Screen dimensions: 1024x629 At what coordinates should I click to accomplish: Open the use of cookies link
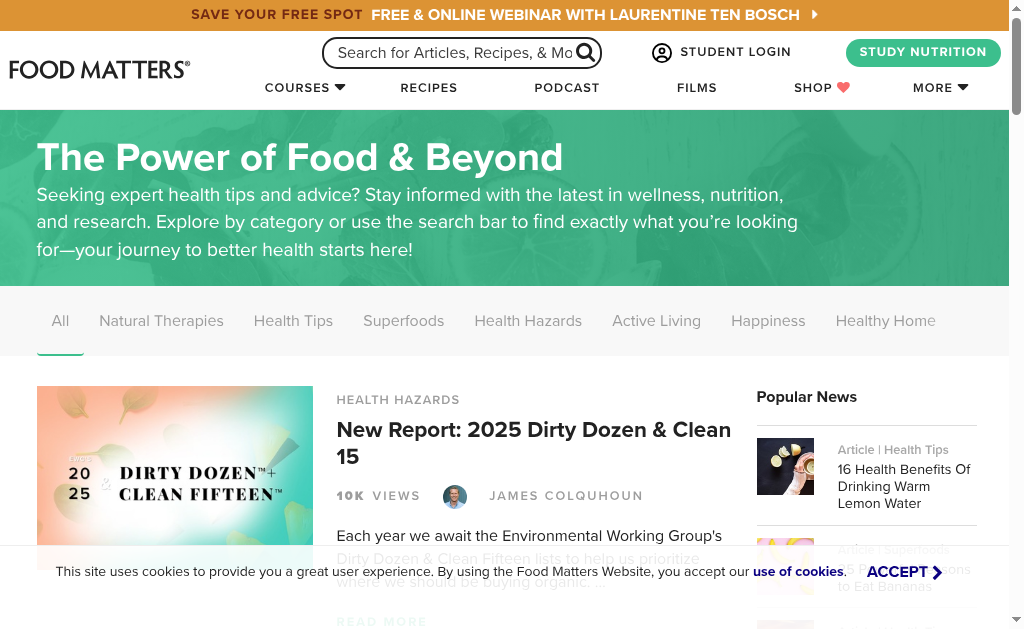pos(799,572)
